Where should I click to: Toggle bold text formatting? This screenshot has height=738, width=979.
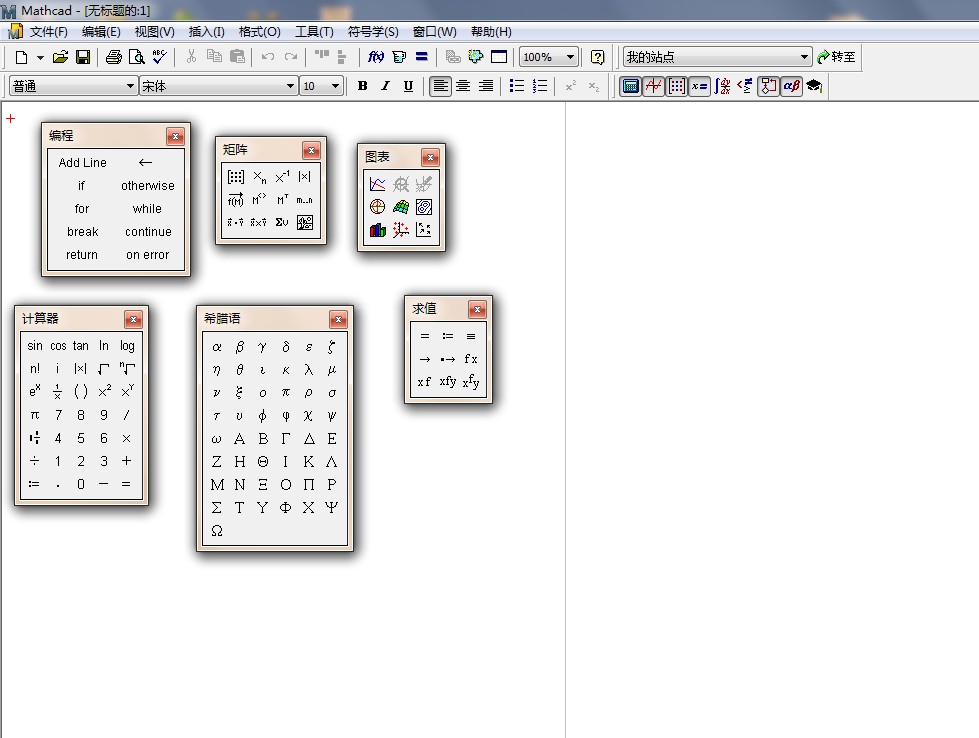[362, 86]
